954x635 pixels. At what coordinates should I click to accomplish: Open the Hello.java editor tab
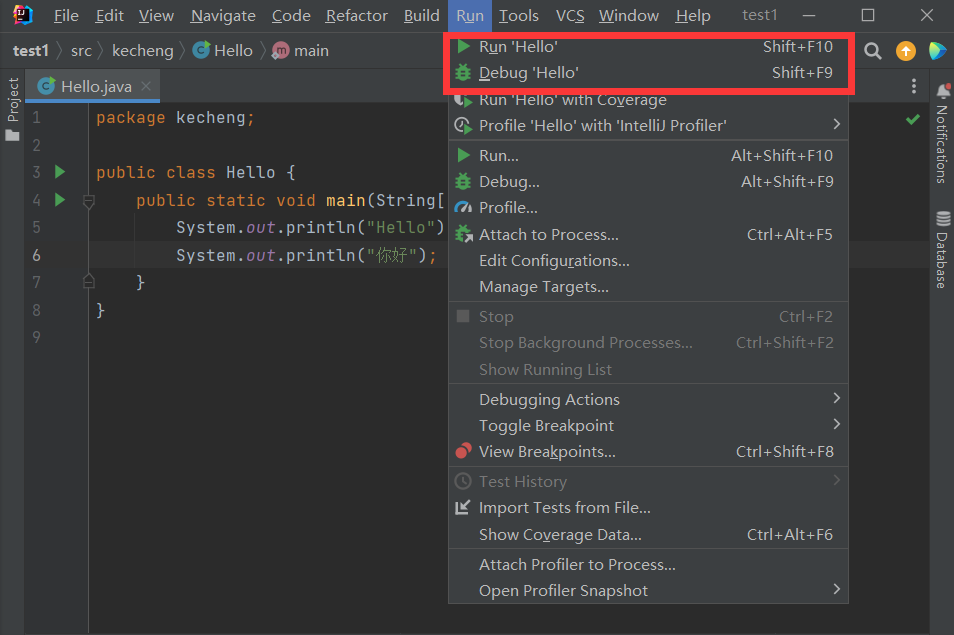coord(94,87)
